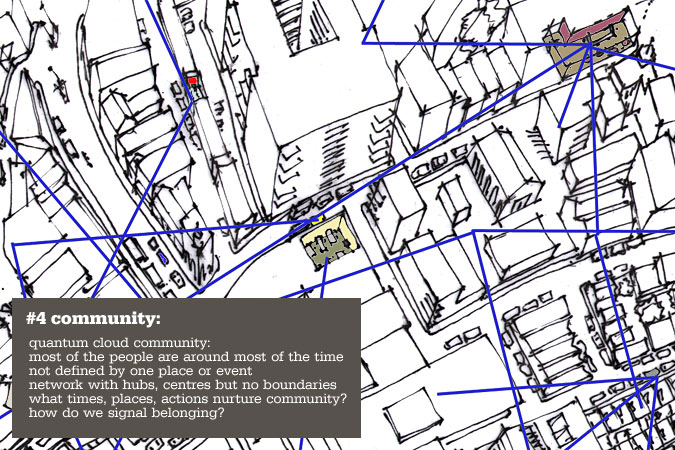675x450 pixels.
Task: Click 'what times, places, actions nurture community?'
Action: 188,399
